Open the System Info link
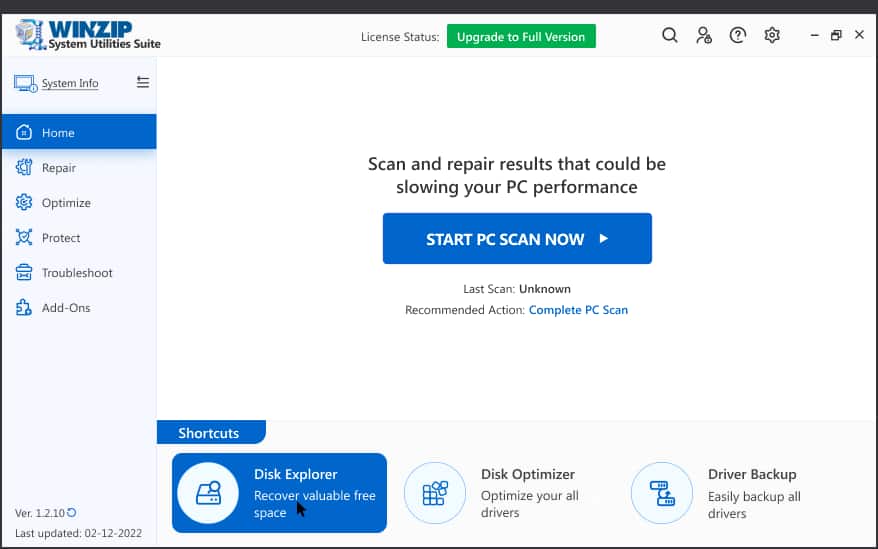 (70, 83)
